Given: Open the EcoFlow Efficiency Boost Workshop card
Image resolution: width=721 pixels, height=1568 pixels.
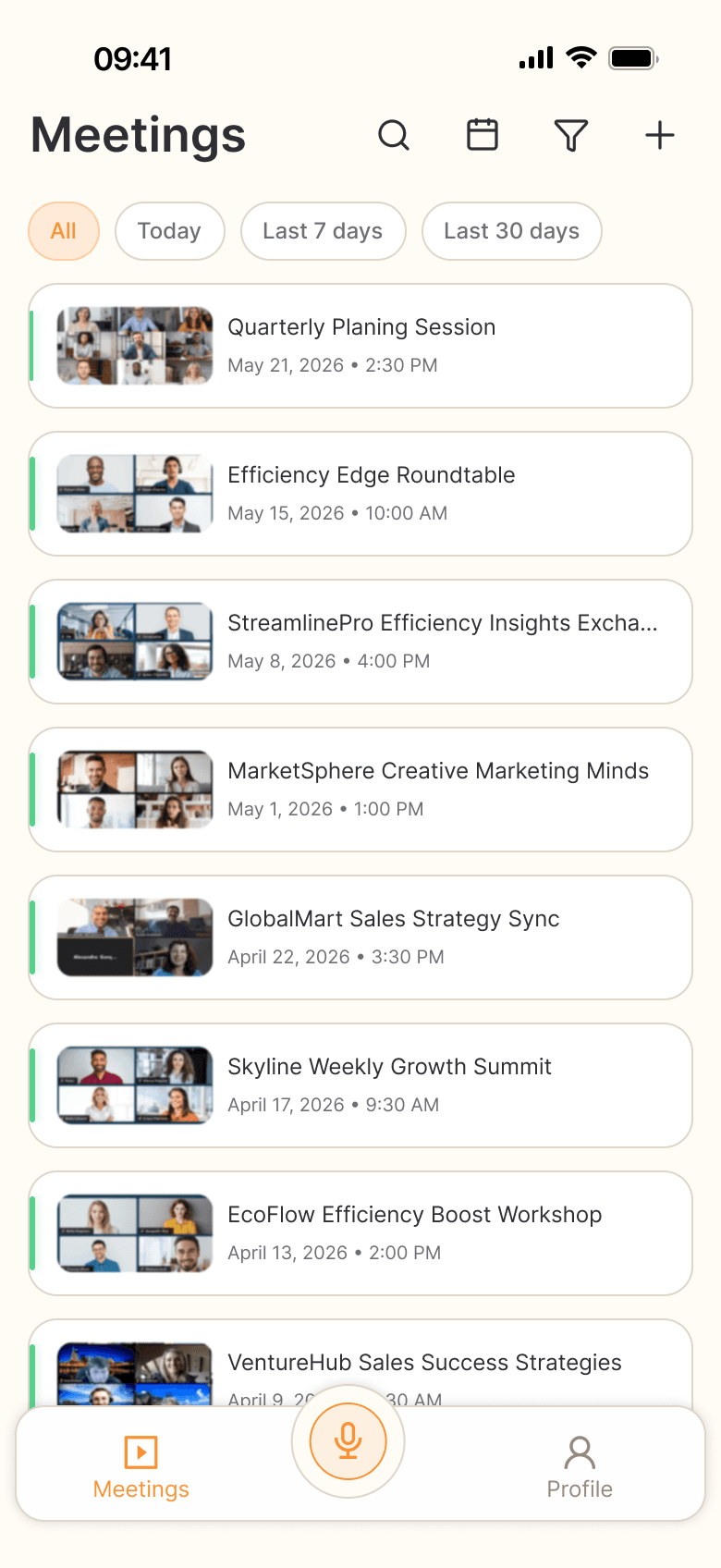Looking at the screenshot, I should [360, 1233].
